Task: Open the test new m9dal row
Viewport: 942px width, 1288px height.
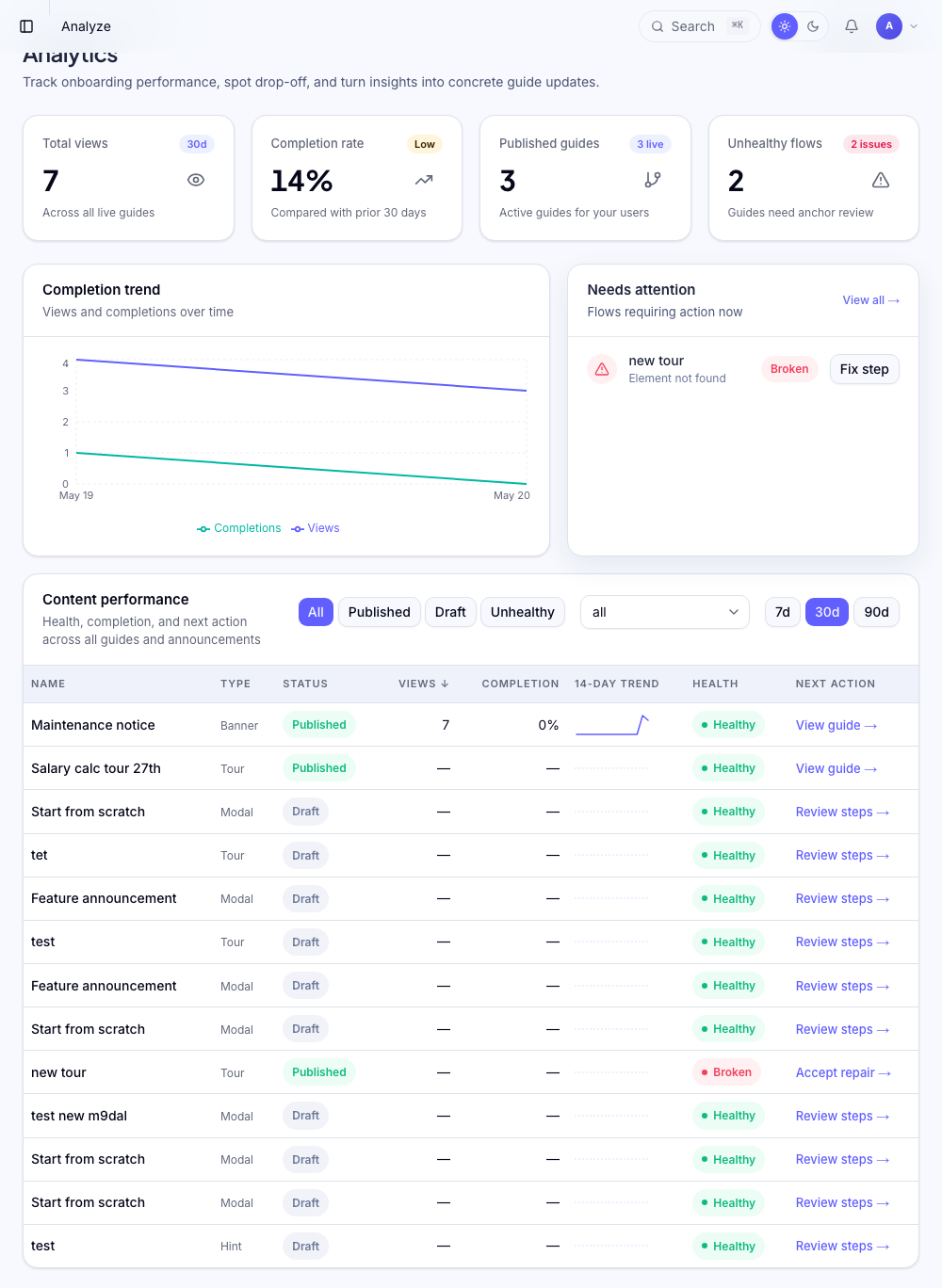Action: 471,1116
